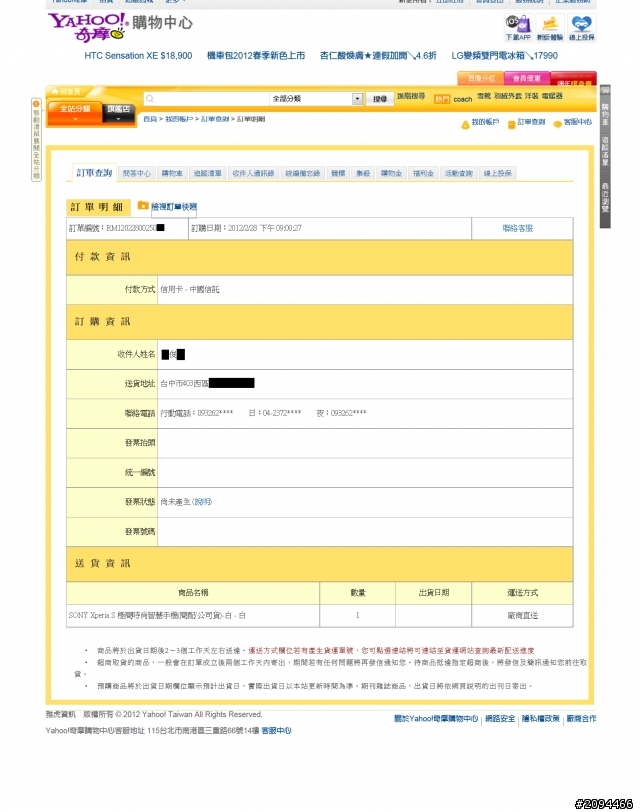Open 進階搜尋 advanced search link
Viewport: 640px width, 812px height.
point(411,96)
